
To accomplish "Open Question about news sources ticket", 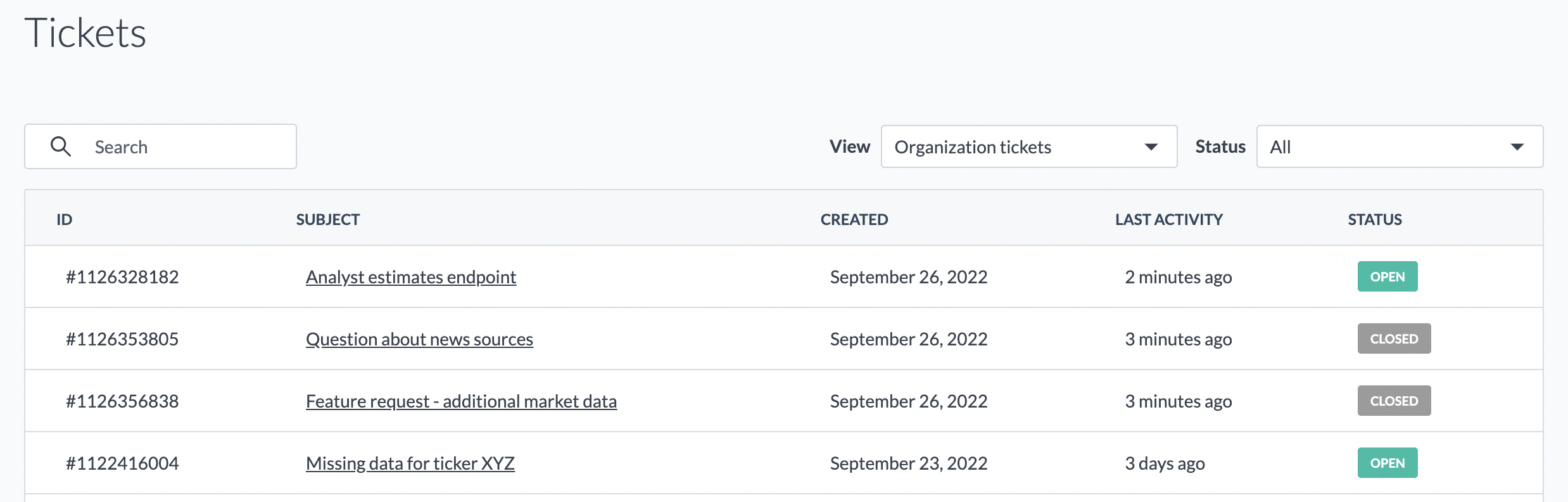I will click(x=419, y=339).
